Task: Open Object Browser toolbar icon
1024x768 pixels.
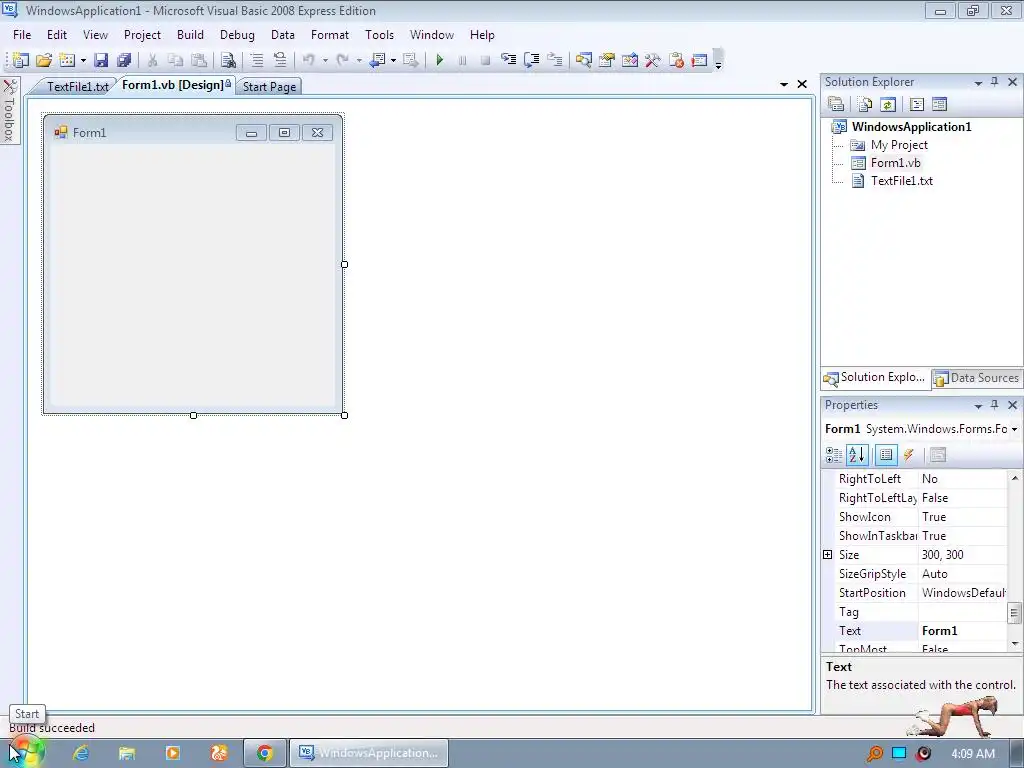Action: 630,60
